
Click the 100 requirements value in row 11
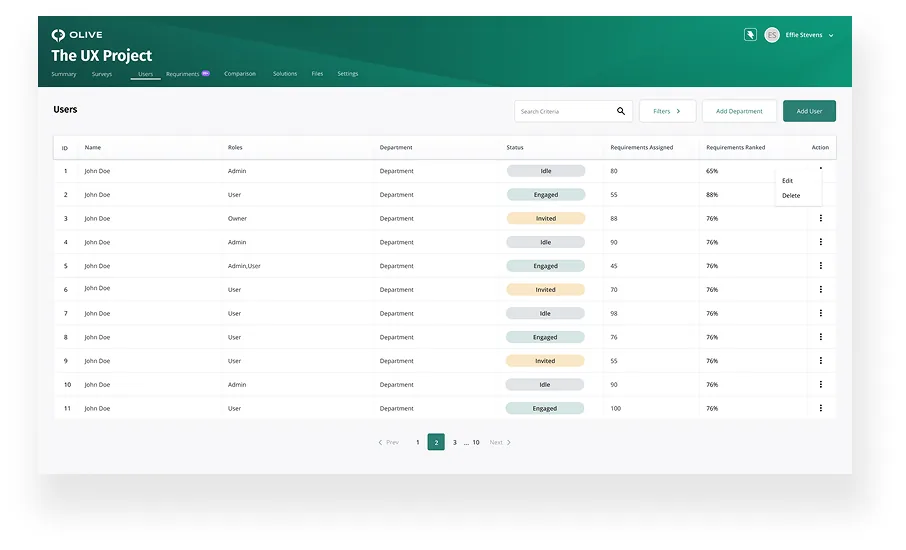pos(615,408)
